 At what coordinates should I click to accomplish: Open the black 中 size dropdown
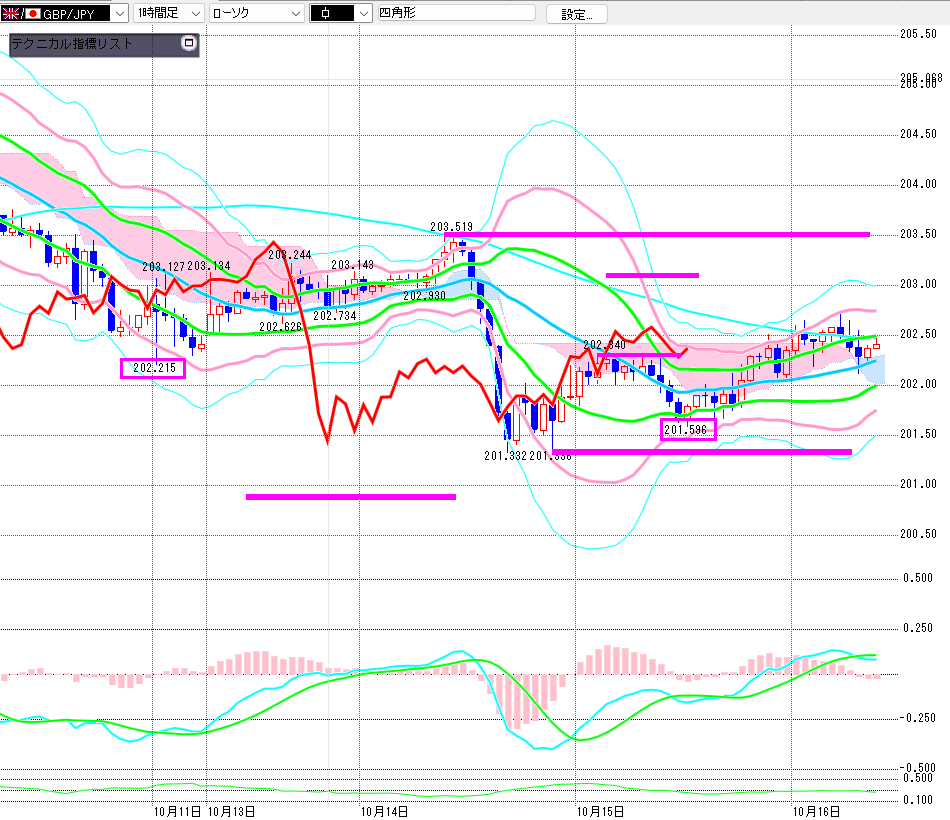coord(338,13)
